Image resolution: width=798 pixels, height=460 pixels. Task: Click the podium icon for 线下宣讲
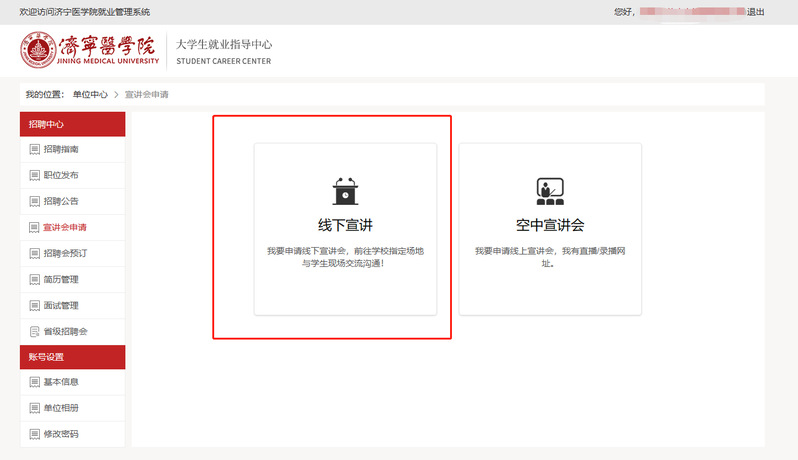(345, 191)
